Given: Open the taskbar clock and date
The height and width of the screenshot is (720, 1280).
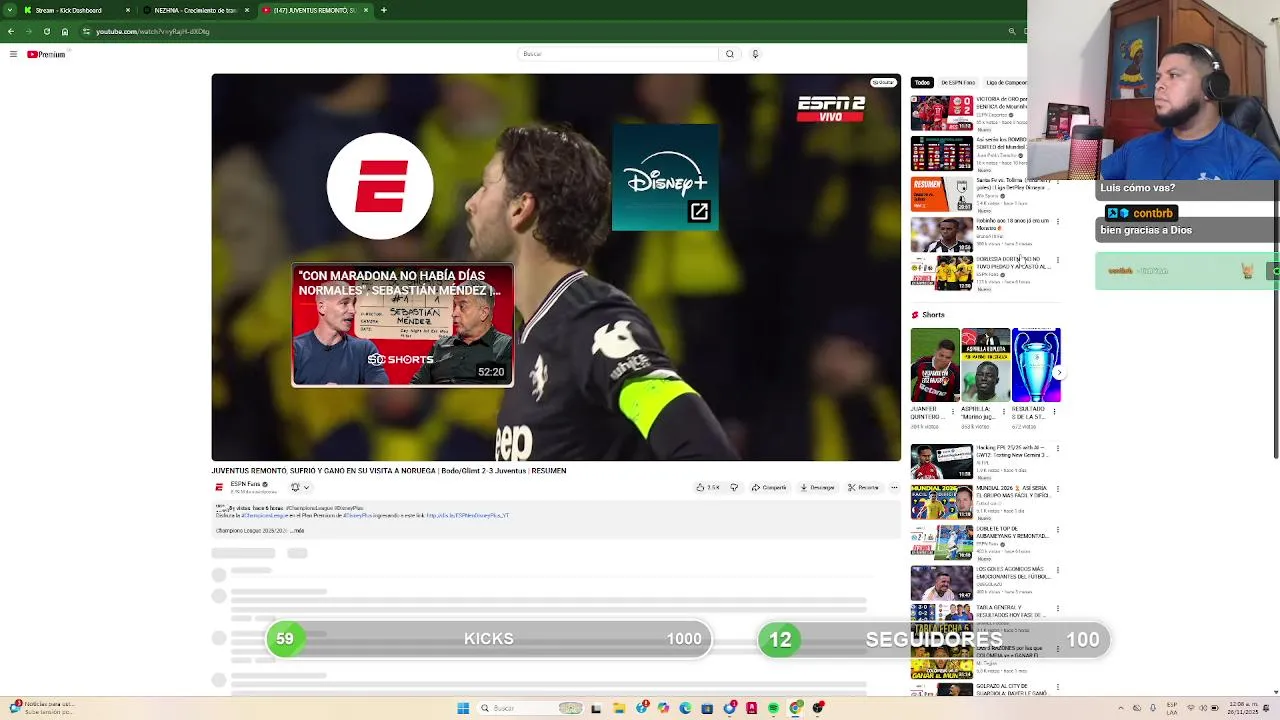Looking at the screenshot, I should (x=1243, y=708).
